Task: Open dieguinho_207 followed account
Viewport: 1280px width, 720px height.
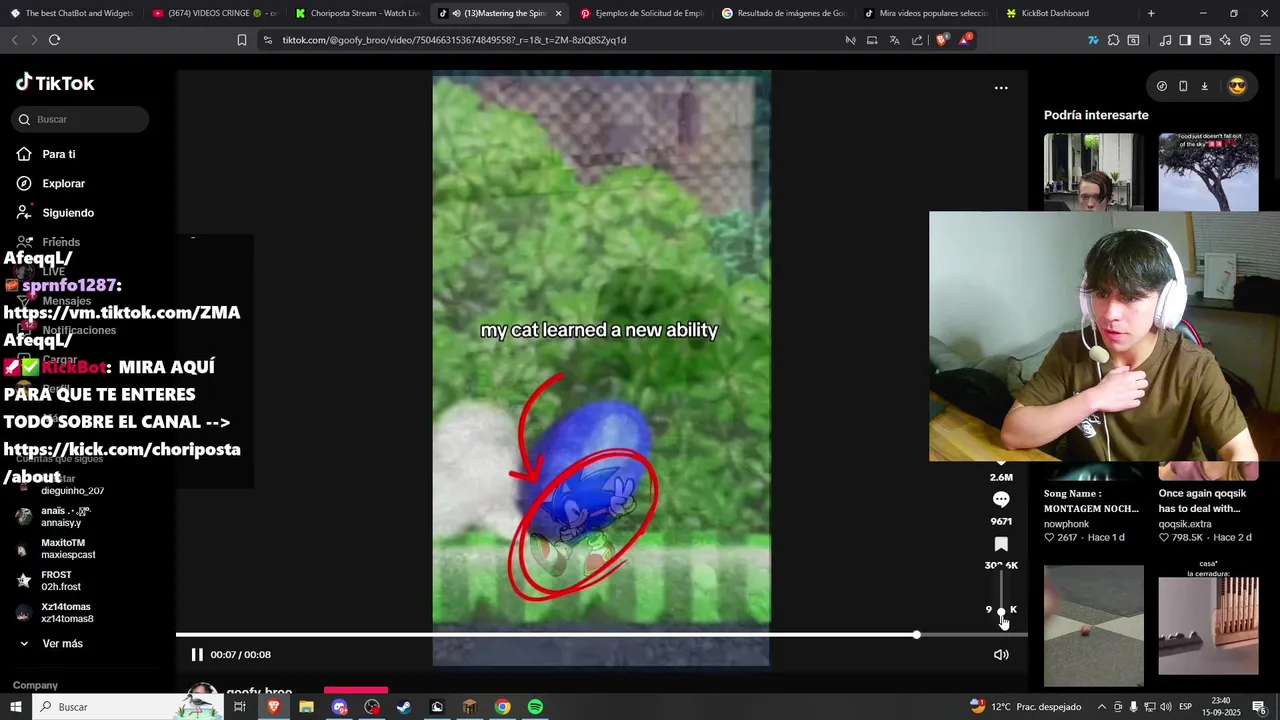Action: [72, 491]
